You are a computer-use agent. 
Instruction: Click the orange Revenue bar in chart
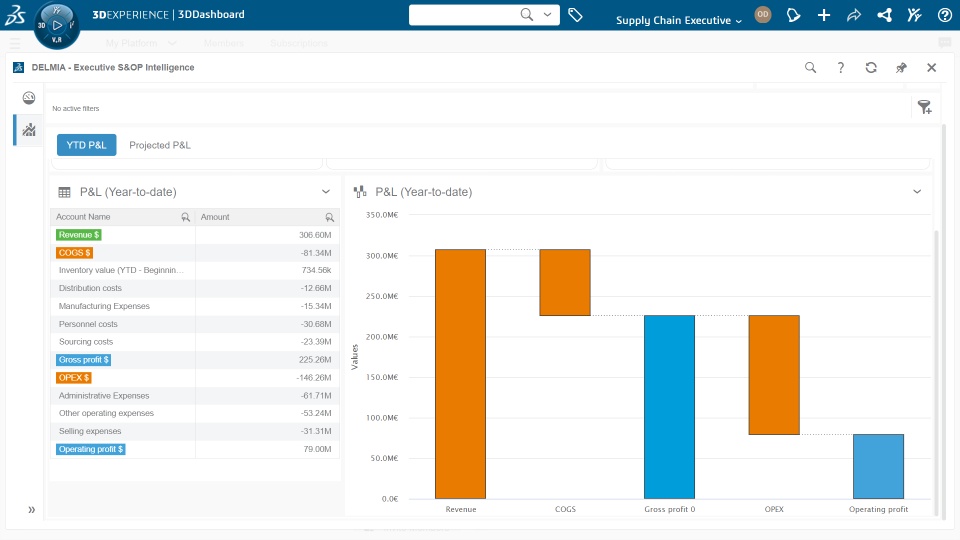[460, 373]
